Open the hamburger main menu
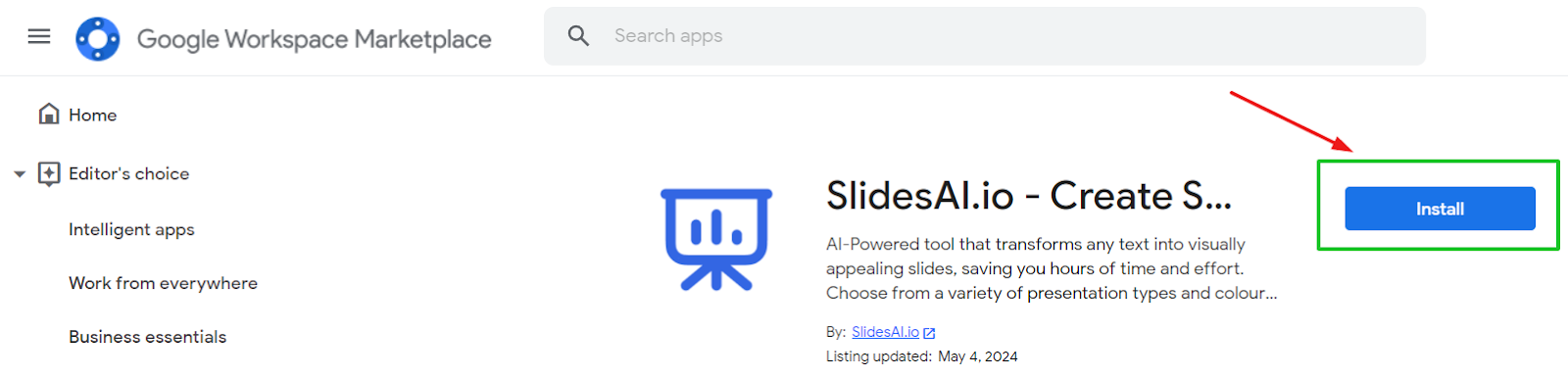Screen dimensions: 1568x377 (x=39, y=37)
